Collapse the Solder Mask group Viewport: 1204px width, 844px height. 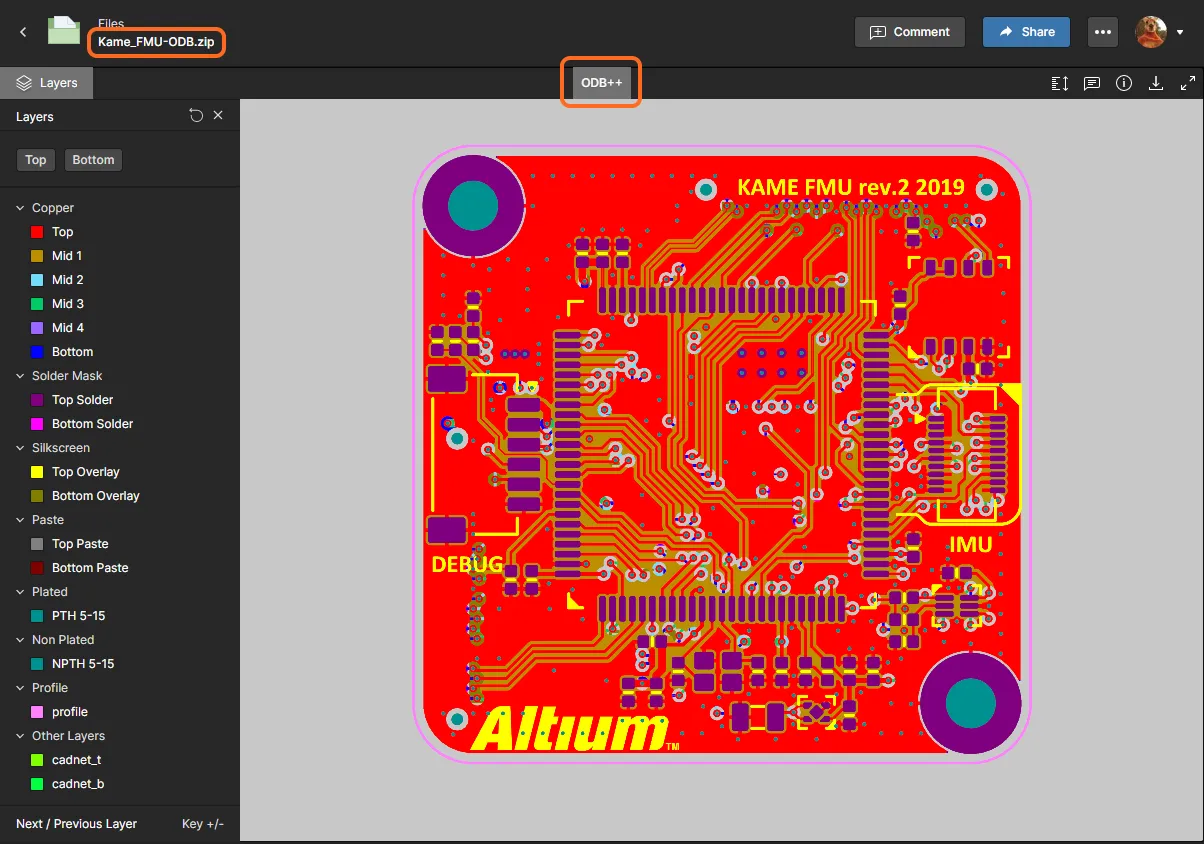(20, 376)
